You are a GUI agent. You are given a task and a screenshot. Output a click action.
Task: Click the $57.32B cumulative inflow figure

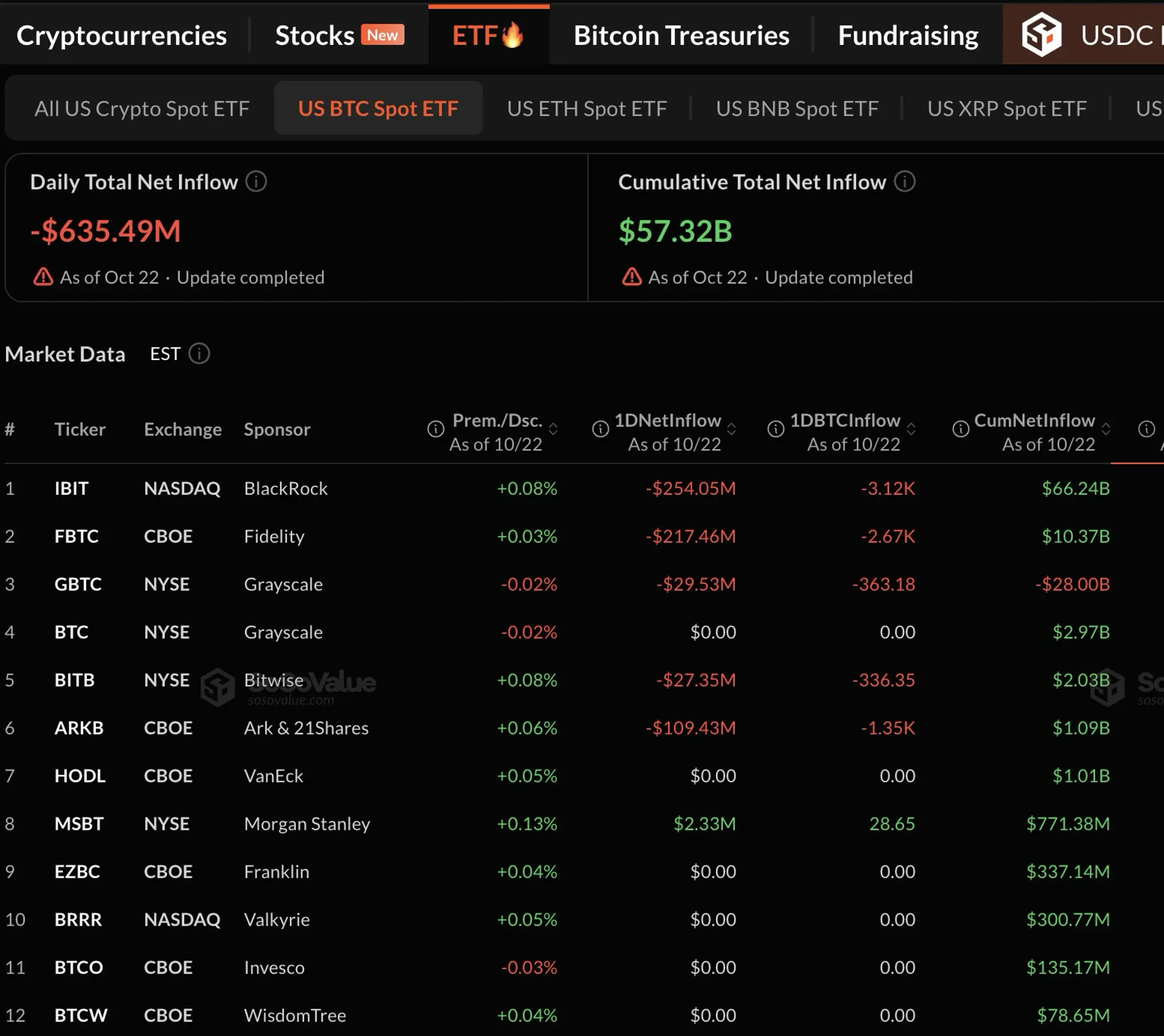[x=675, y=231]
